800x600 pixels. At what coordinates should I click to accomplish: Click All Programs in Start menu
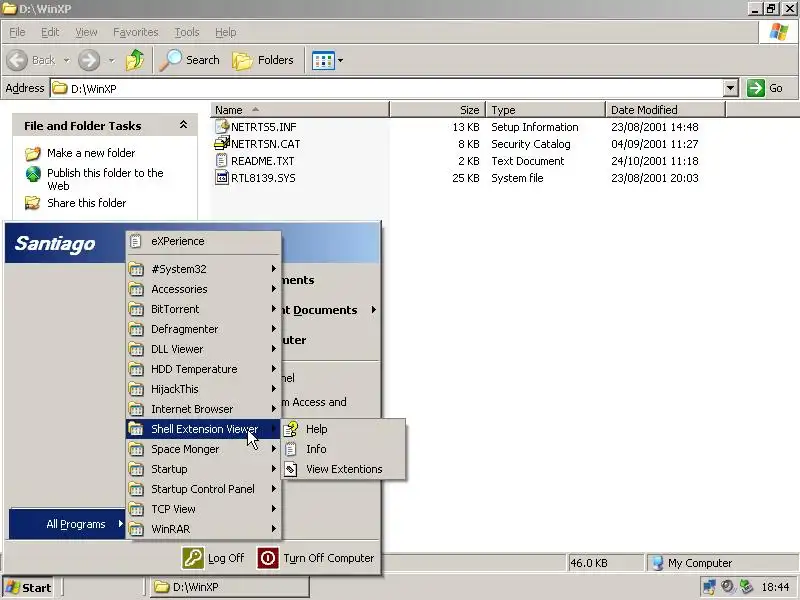67,524
